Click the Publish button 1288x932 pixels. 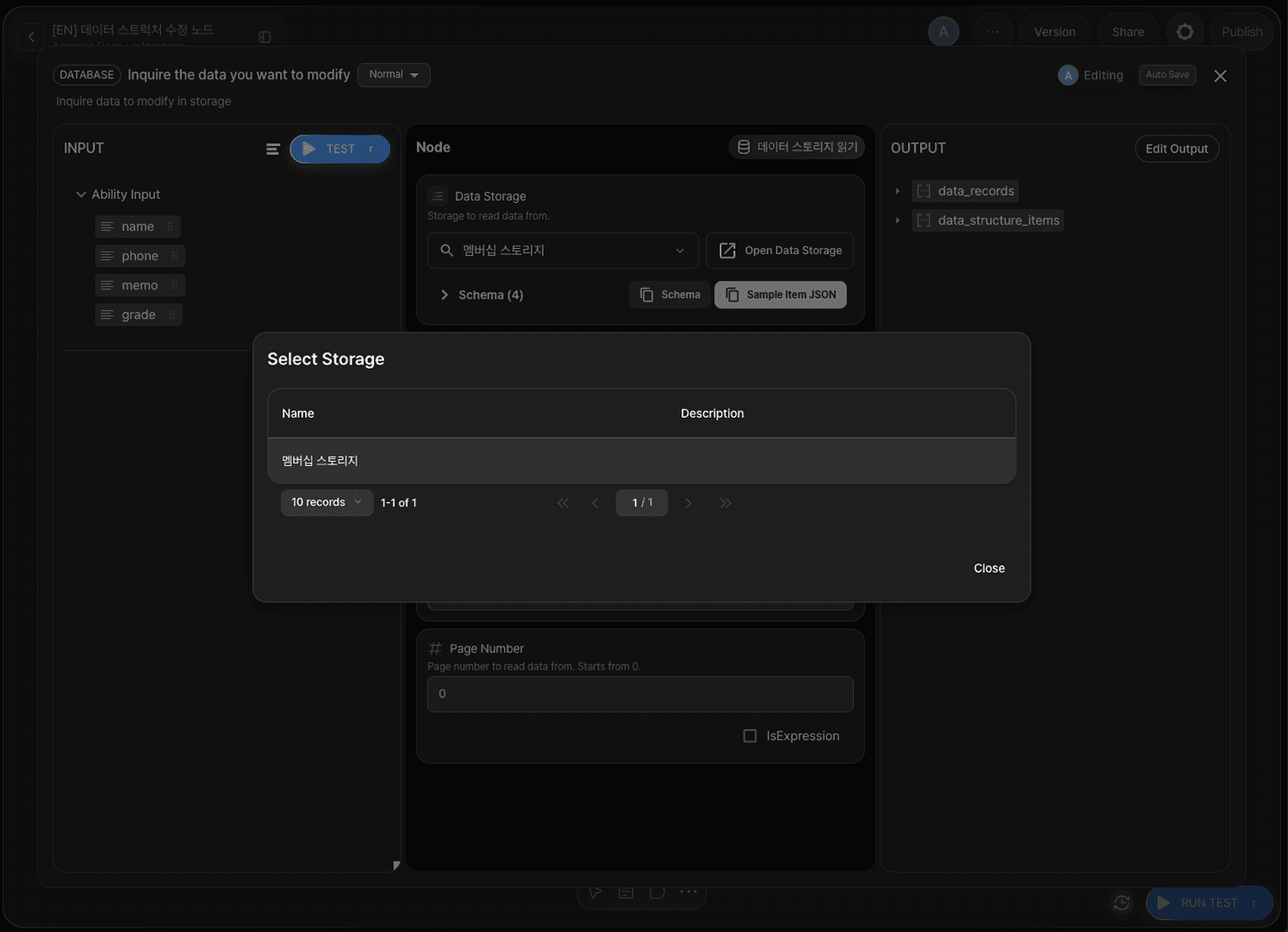pos(1241,32)
